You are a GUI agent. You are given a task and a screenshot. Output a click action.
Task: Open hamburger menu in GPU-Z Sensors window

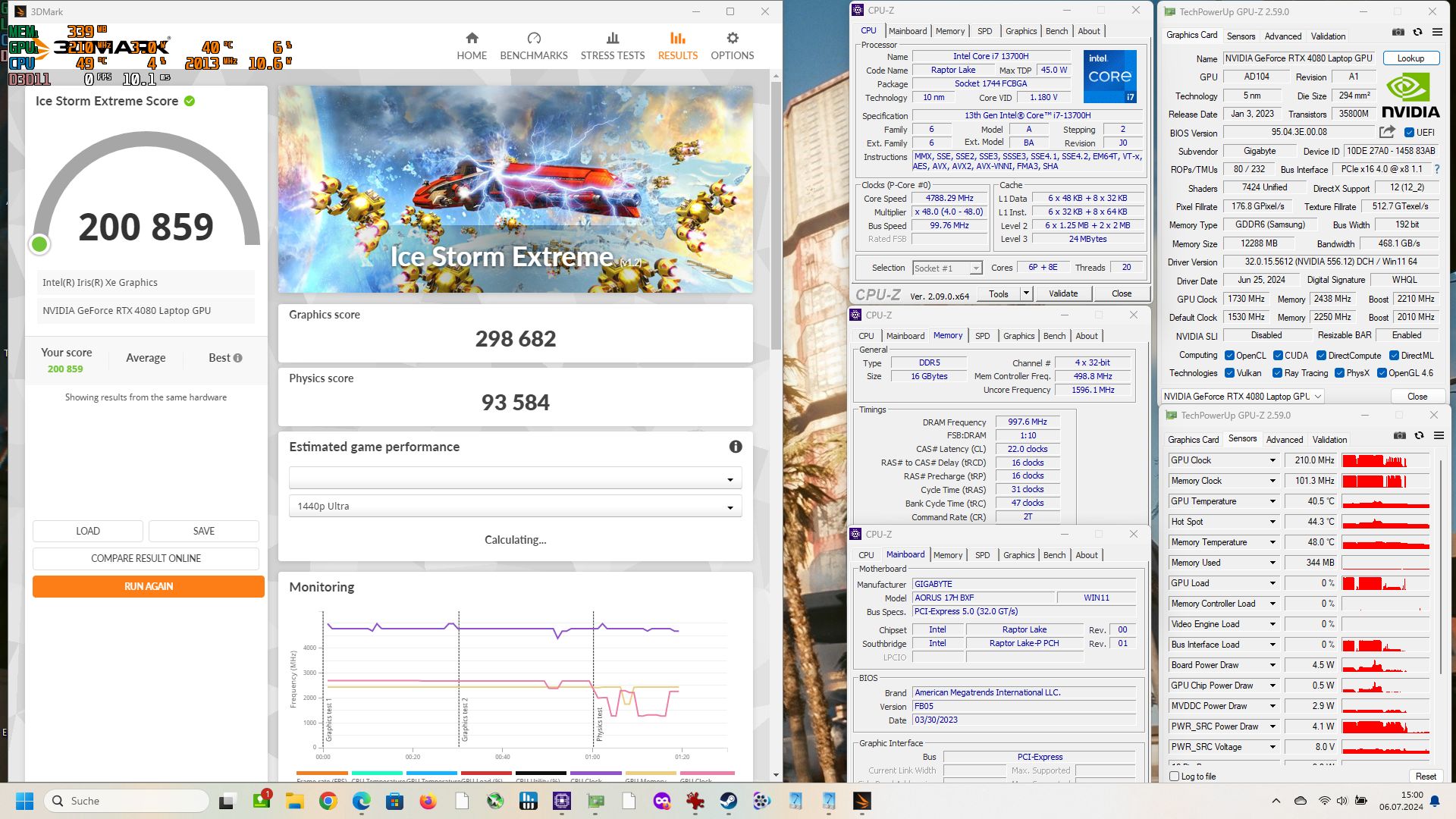coord(1439,435)
